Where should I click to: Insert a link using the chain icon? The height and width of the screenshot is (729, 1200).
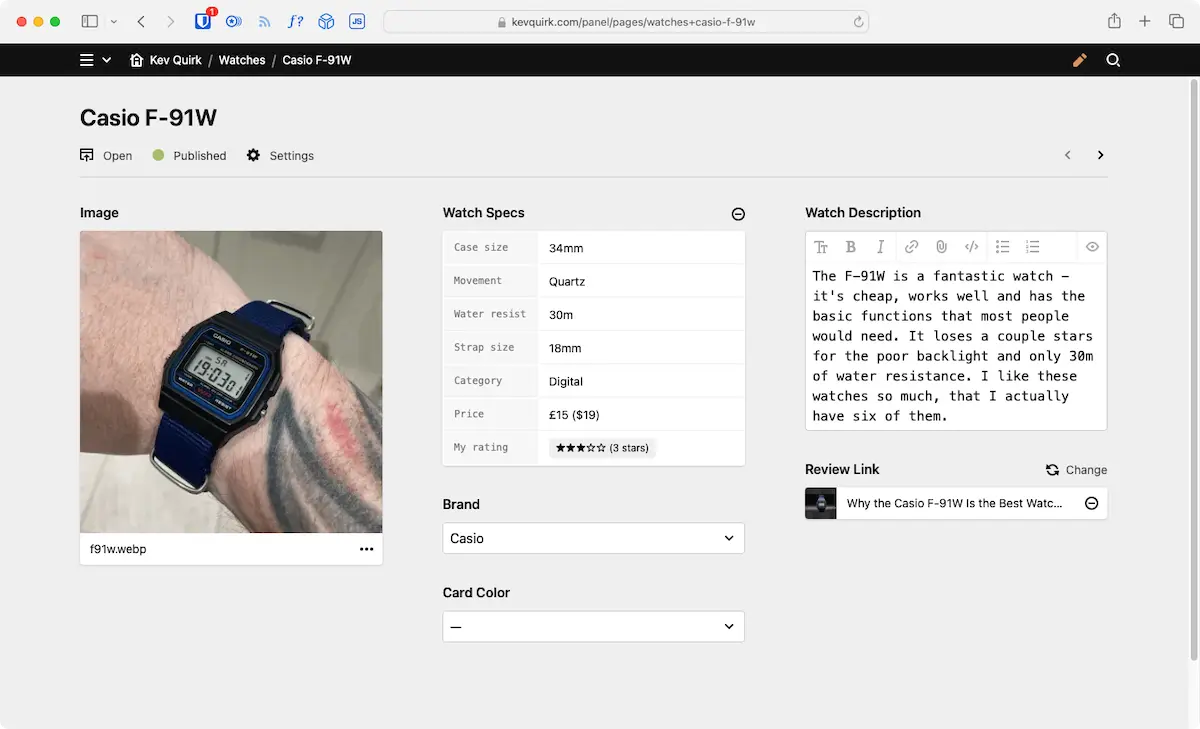click(911, 247)
